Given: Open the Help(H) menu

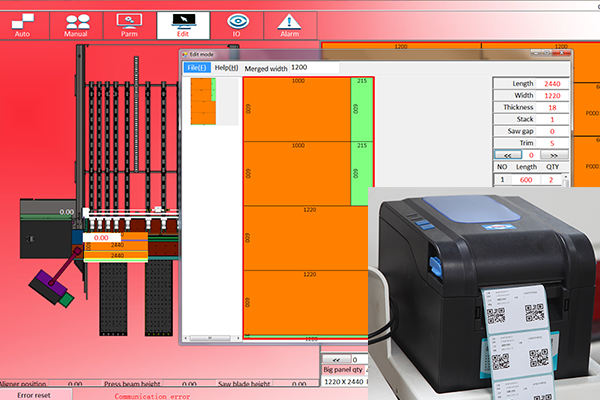Looking at the screenshot, I should pyautogui.click(x=227, y=67).
